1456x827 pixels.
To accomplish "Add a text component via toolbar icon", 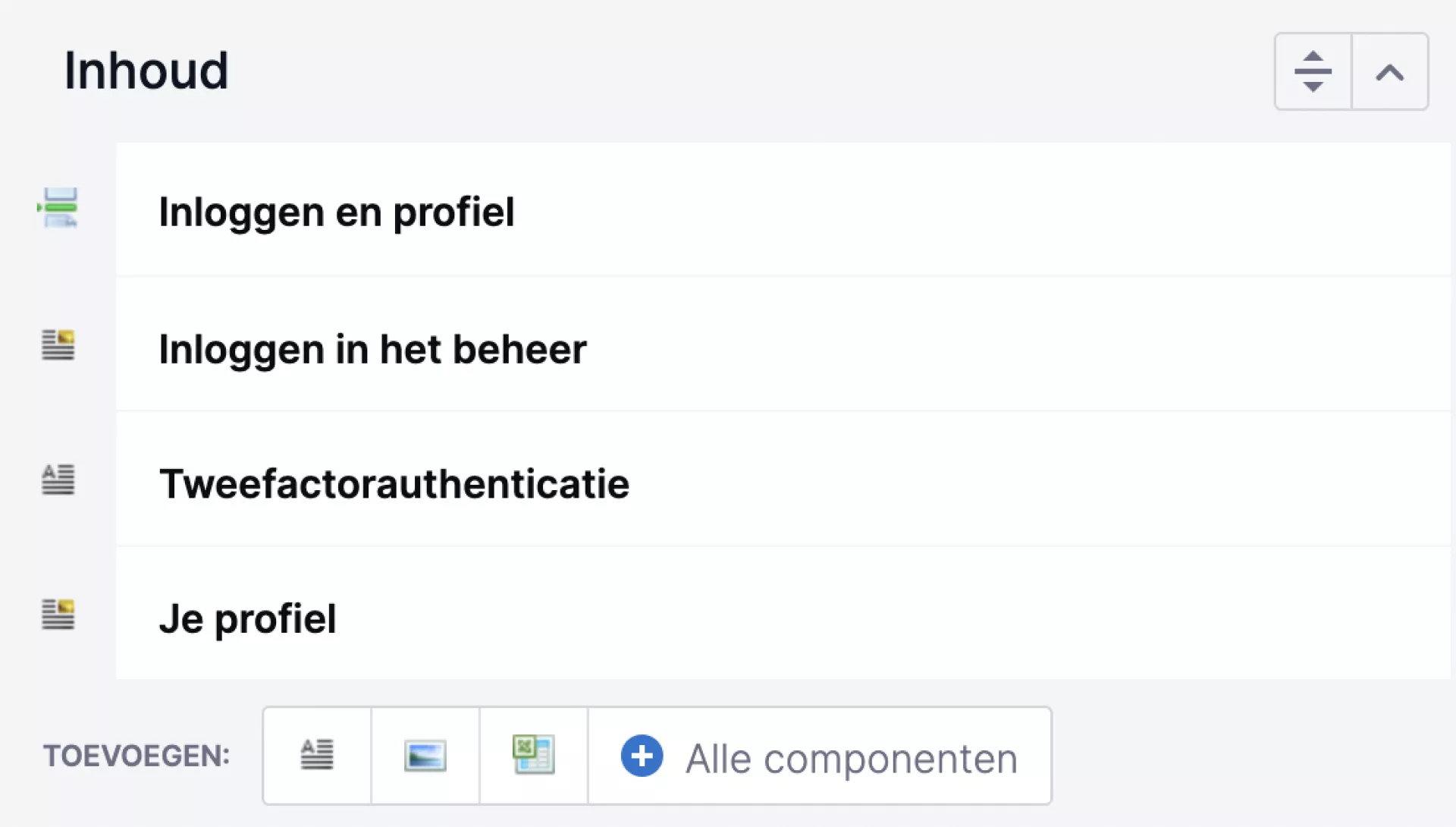I will [317, 756].
